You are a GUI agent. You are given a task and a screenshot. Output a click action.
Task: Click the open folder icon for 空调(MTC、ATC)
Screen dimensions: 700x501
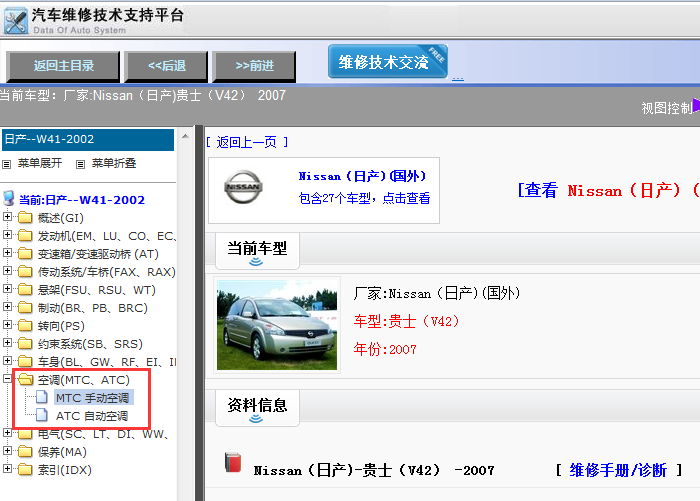coord(26,380)
